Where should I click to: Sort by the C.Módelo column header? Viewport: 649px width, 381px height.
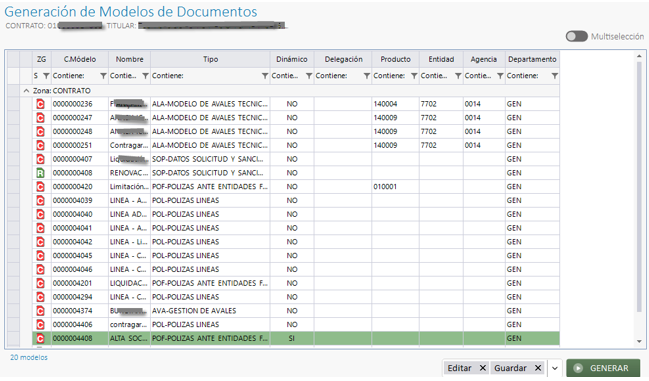click(79, 59)
